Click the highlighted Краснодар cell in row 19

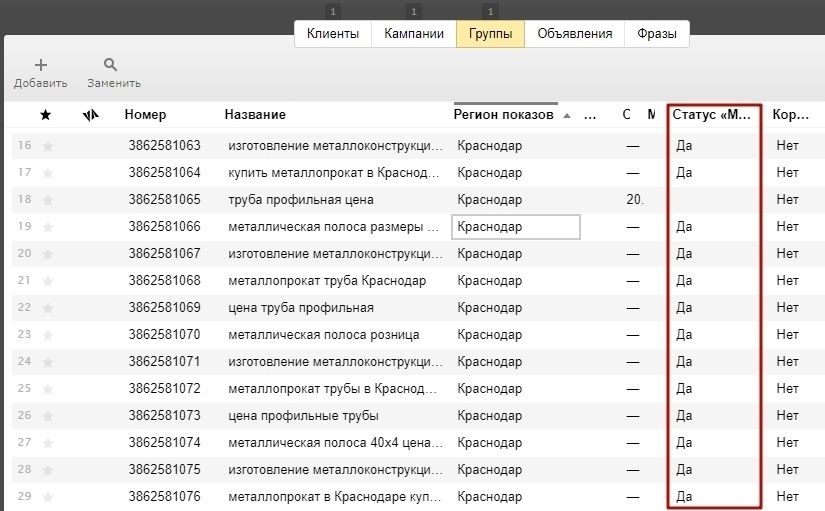click(516, 227)
